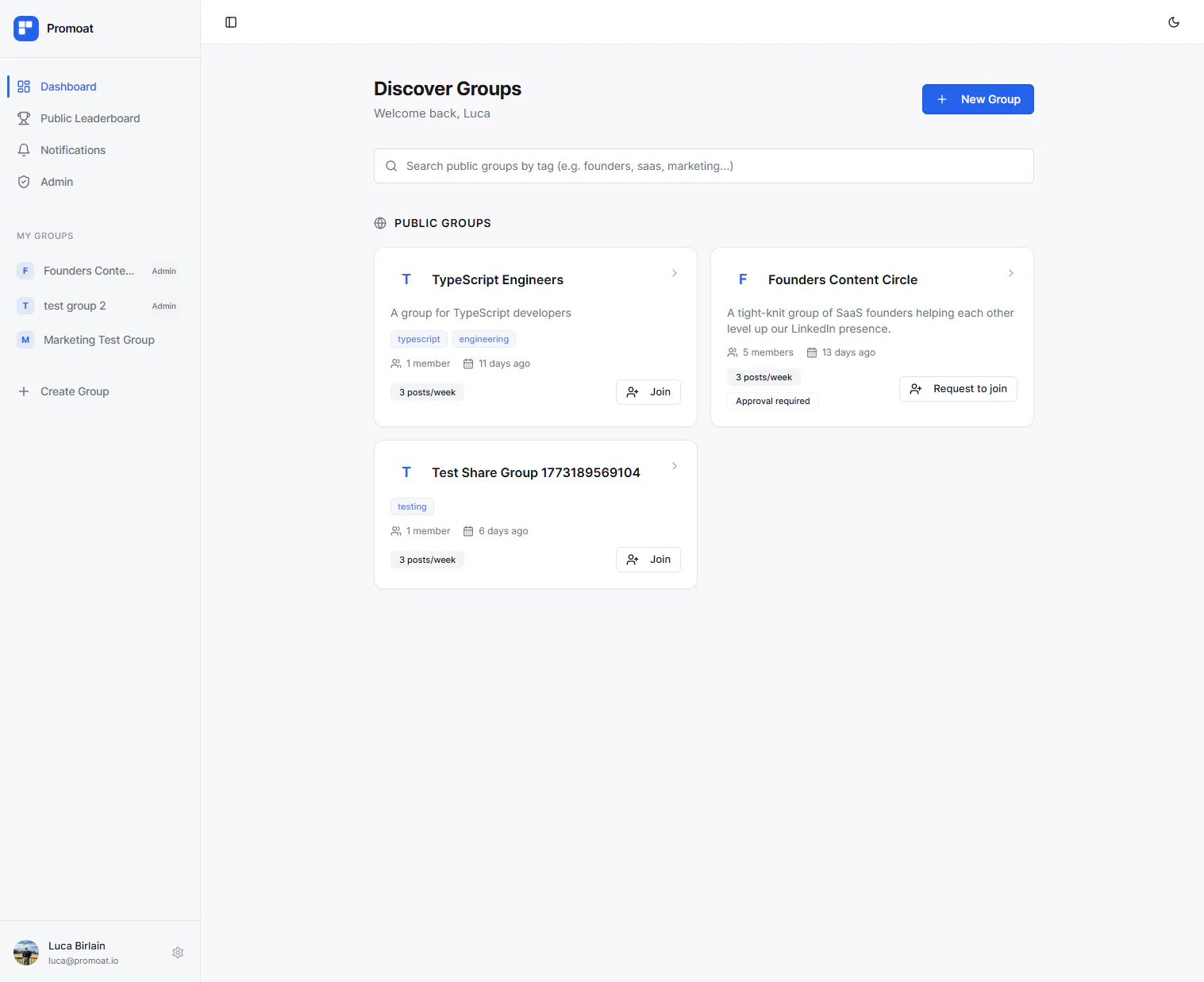
Task: Click the globe icon beside Public Groups
Action: [380, 223]
